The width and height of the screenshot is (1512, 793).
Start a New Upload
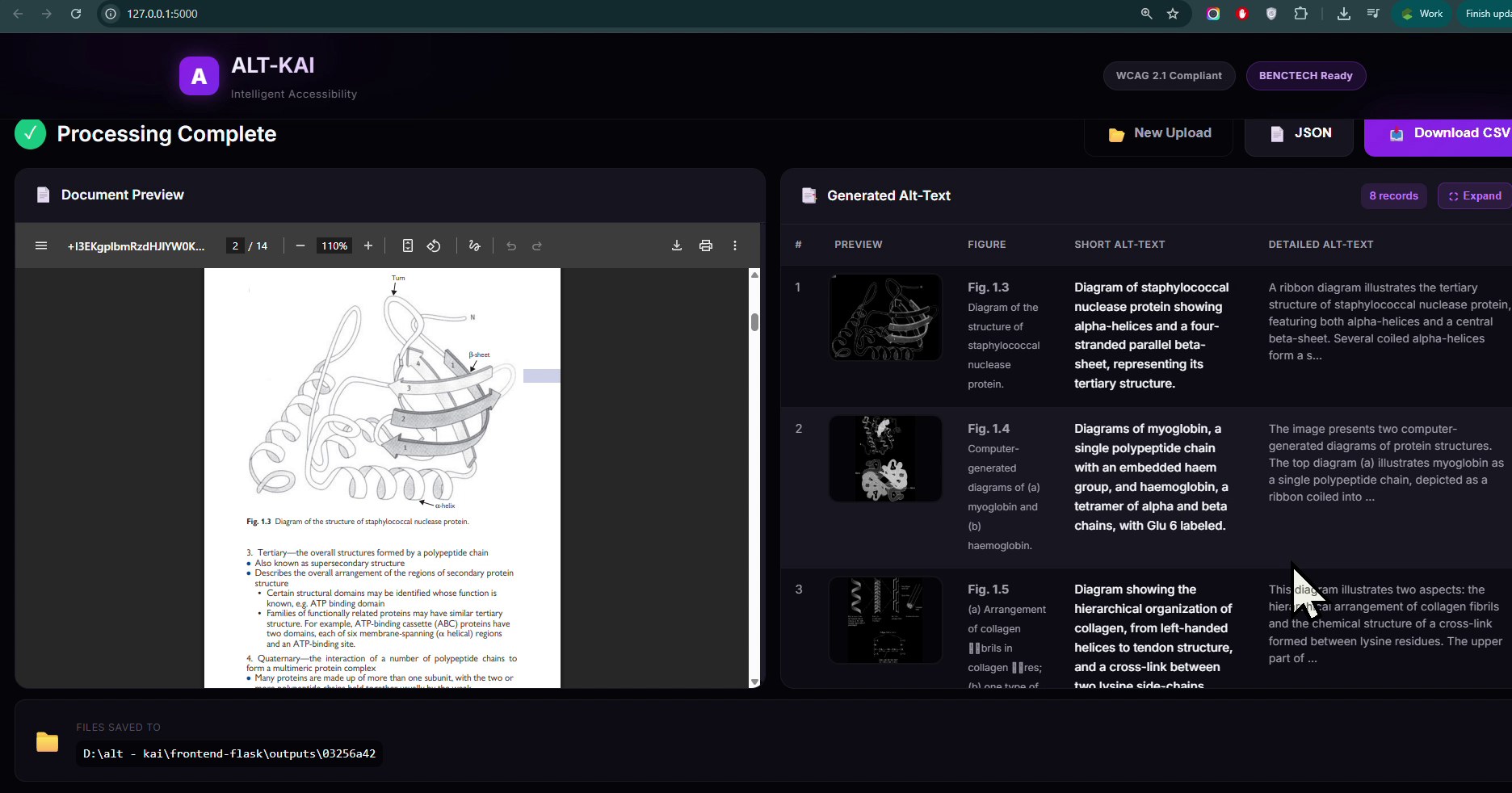(x=1159, y=133)
